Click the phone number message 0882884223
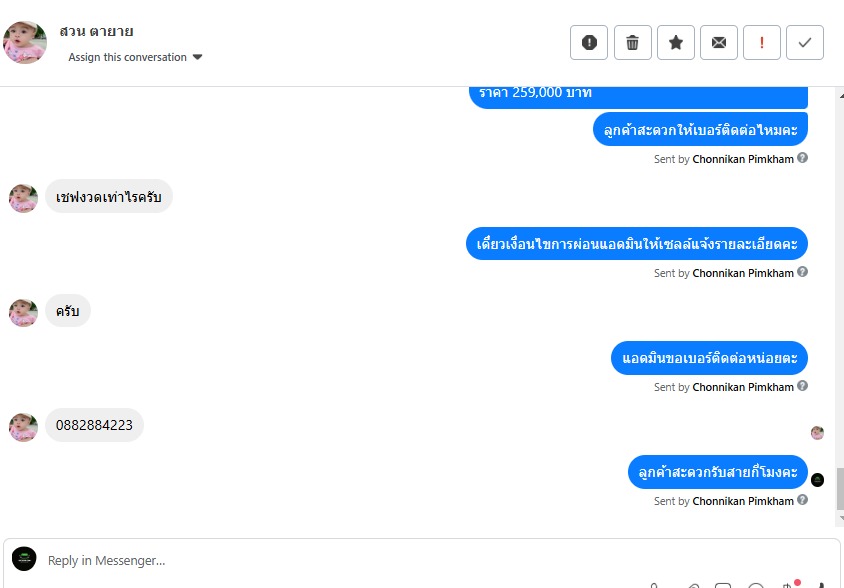 [94, 425]
